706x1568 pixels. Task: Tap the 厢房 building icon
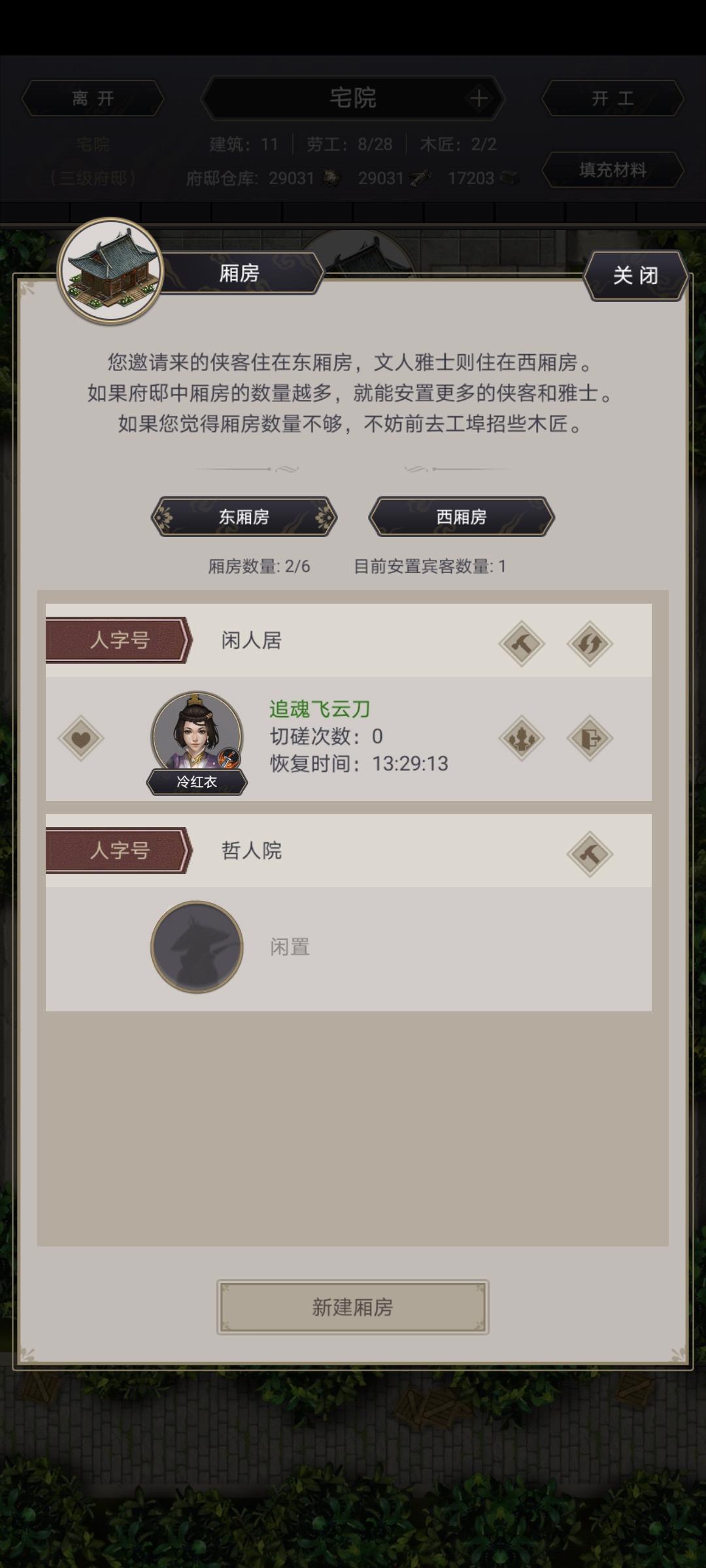(x=110, y=270)
